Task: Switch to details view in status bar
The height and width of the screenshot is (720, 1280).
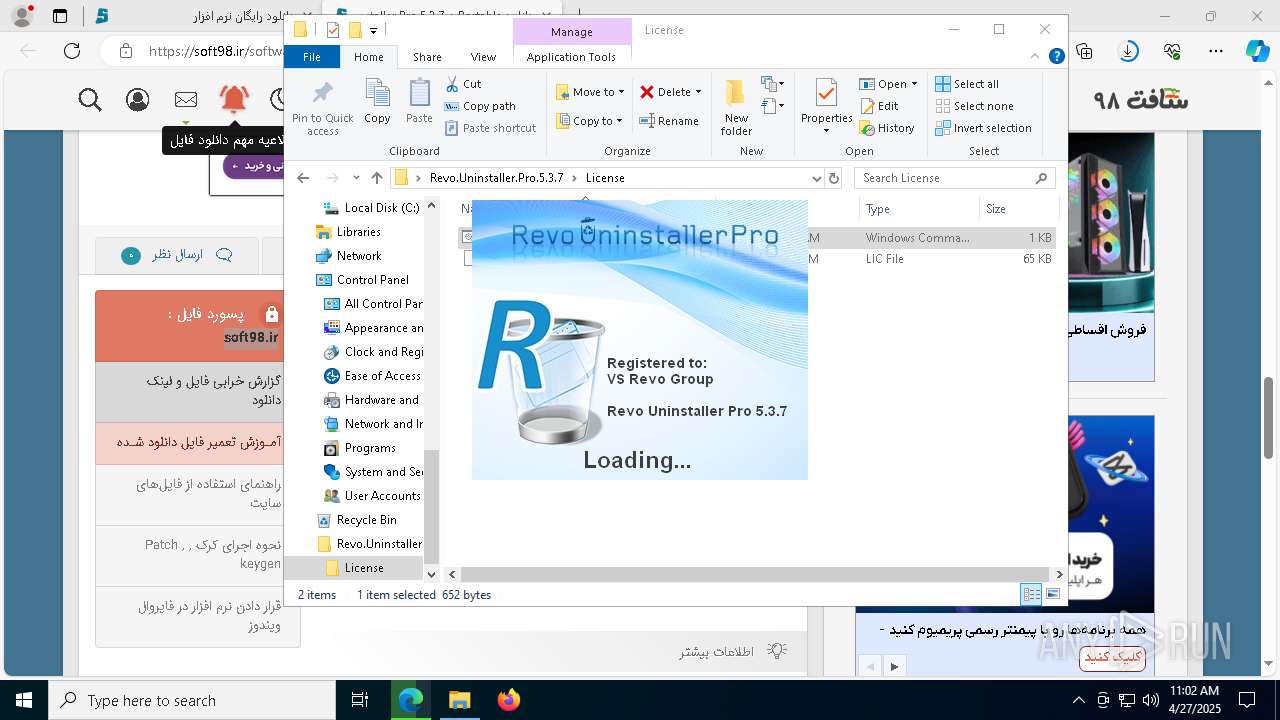Action: [x=1031, y=594]
